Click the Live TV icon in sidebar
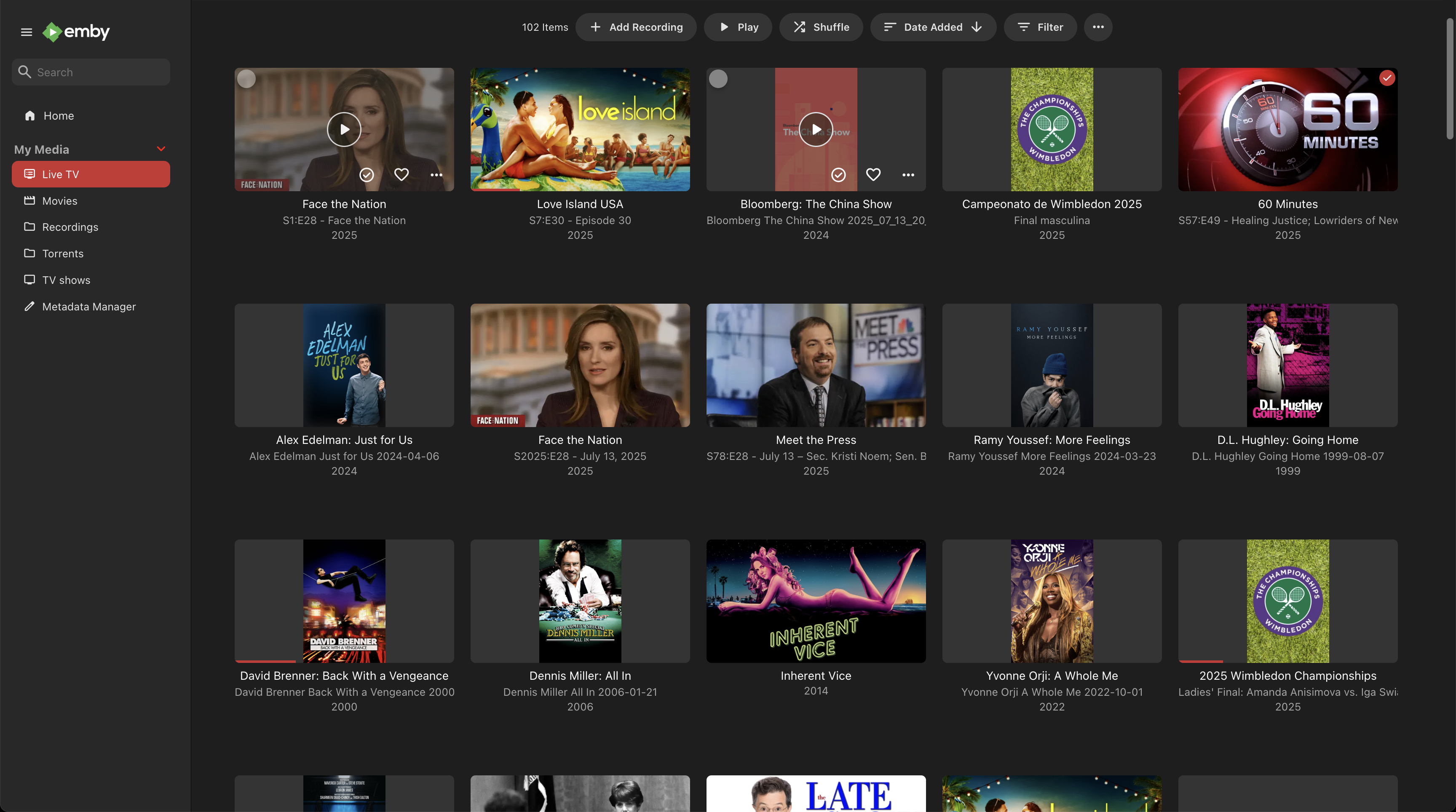 click(x=29, y=174)
